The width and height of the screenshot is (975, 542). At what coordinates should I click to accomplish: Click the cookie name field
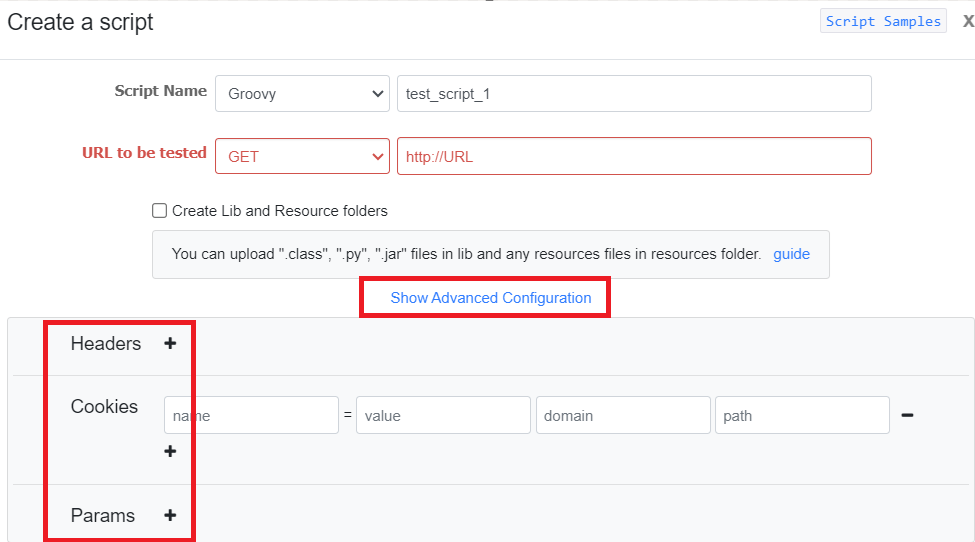(251, 415)
